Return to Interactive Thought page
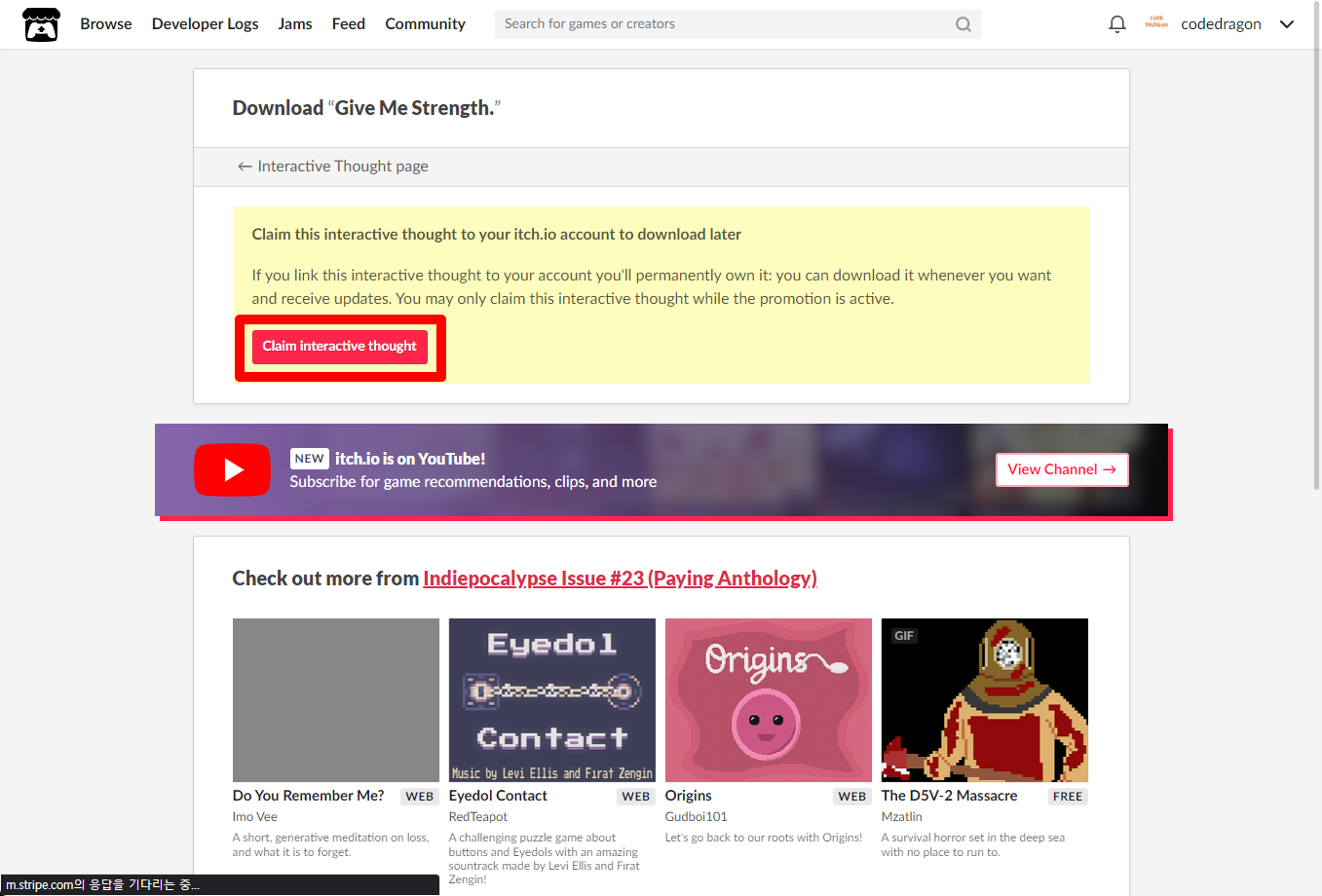Screen dimensions: 1322x896 333,167
